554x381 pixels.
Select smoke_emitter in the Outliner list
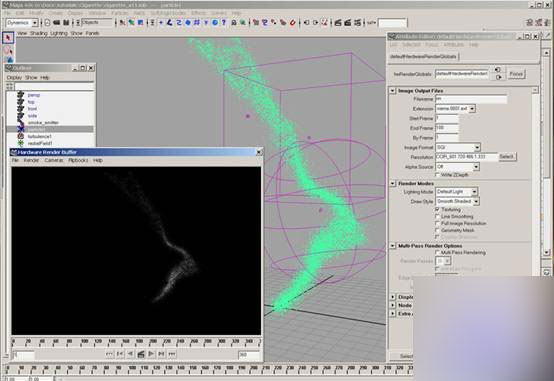[43, 123]
